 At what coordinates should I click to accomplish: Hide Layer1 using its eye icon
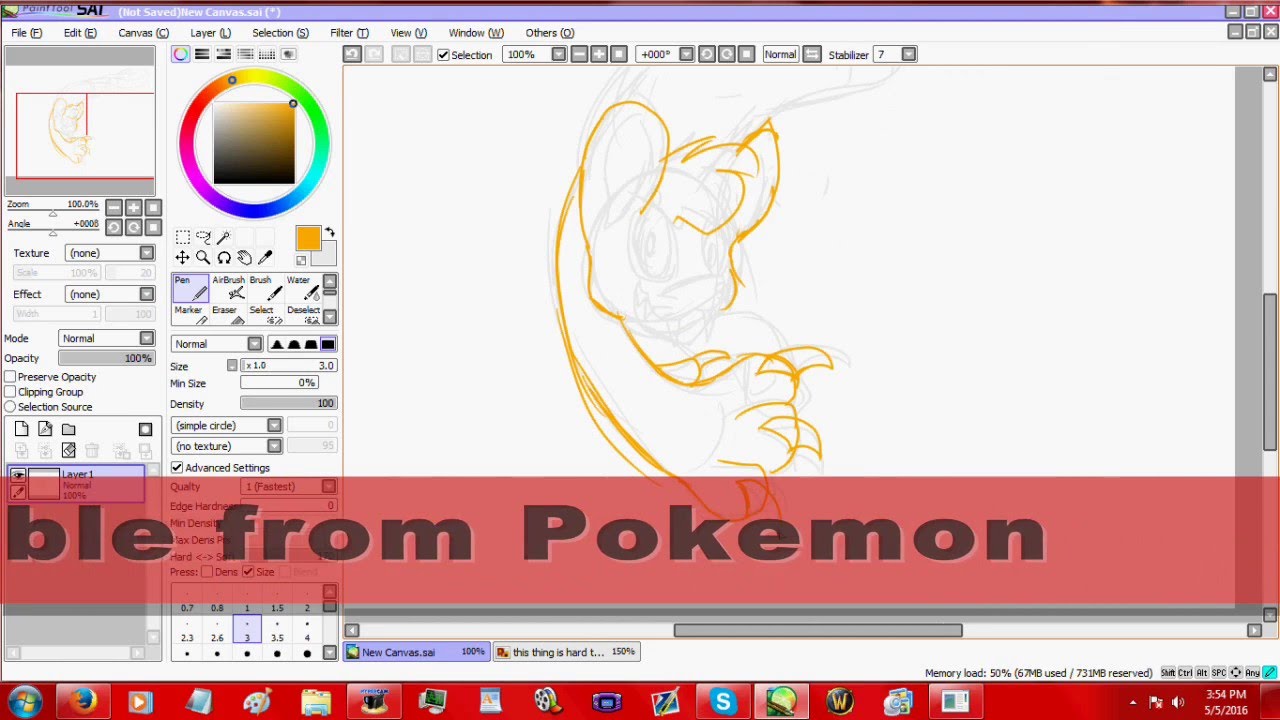click(x=18, y=475)
